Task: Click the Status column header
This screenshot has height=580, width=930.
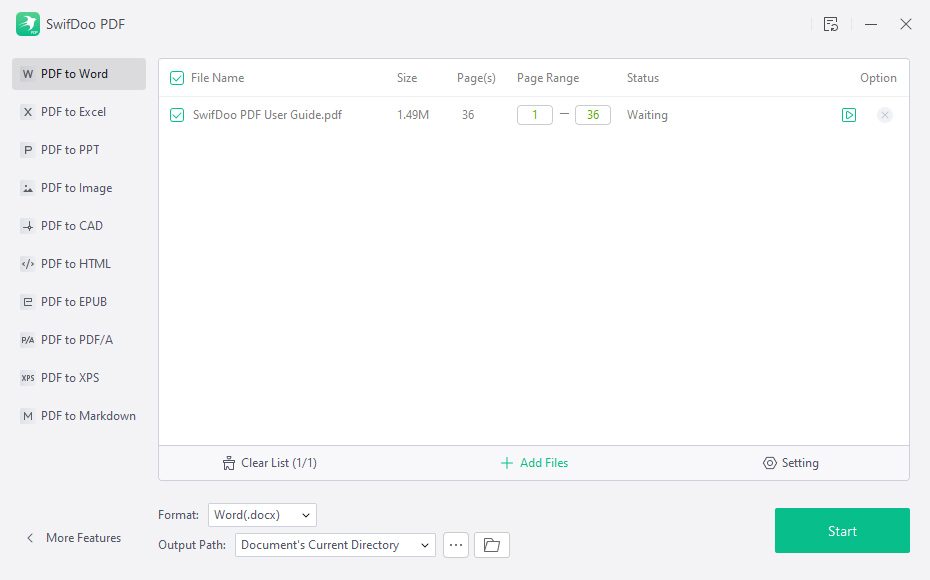Action: (643, 78)
